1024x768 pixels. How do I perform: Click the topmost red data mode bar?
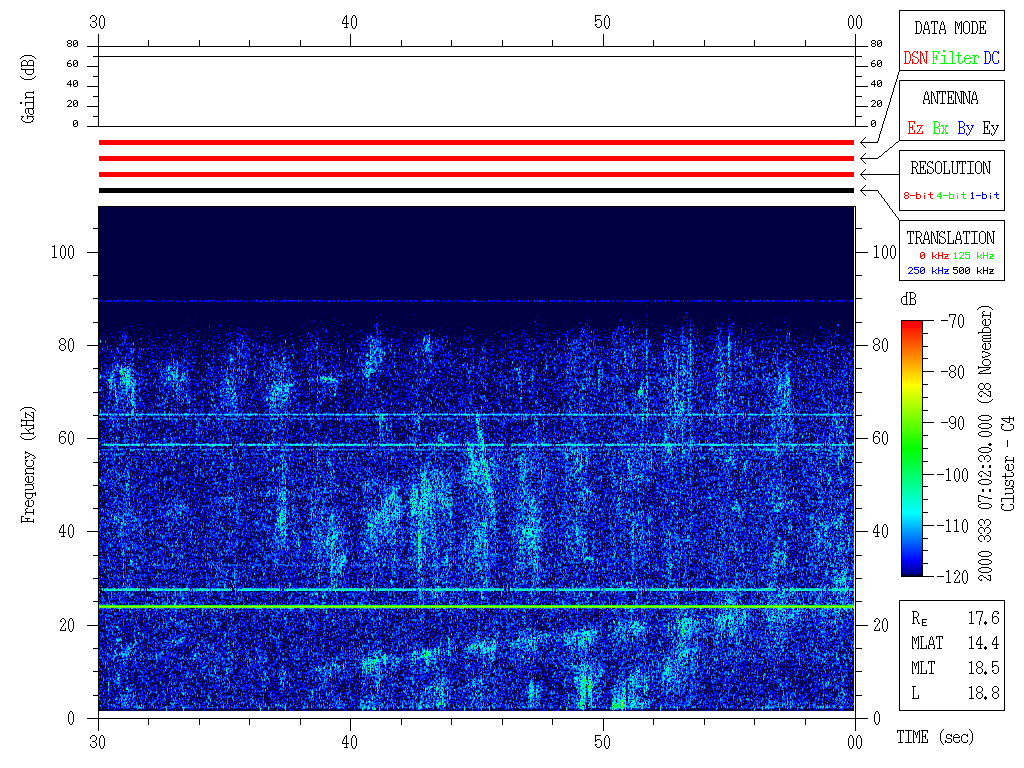(x=476, y=143)
